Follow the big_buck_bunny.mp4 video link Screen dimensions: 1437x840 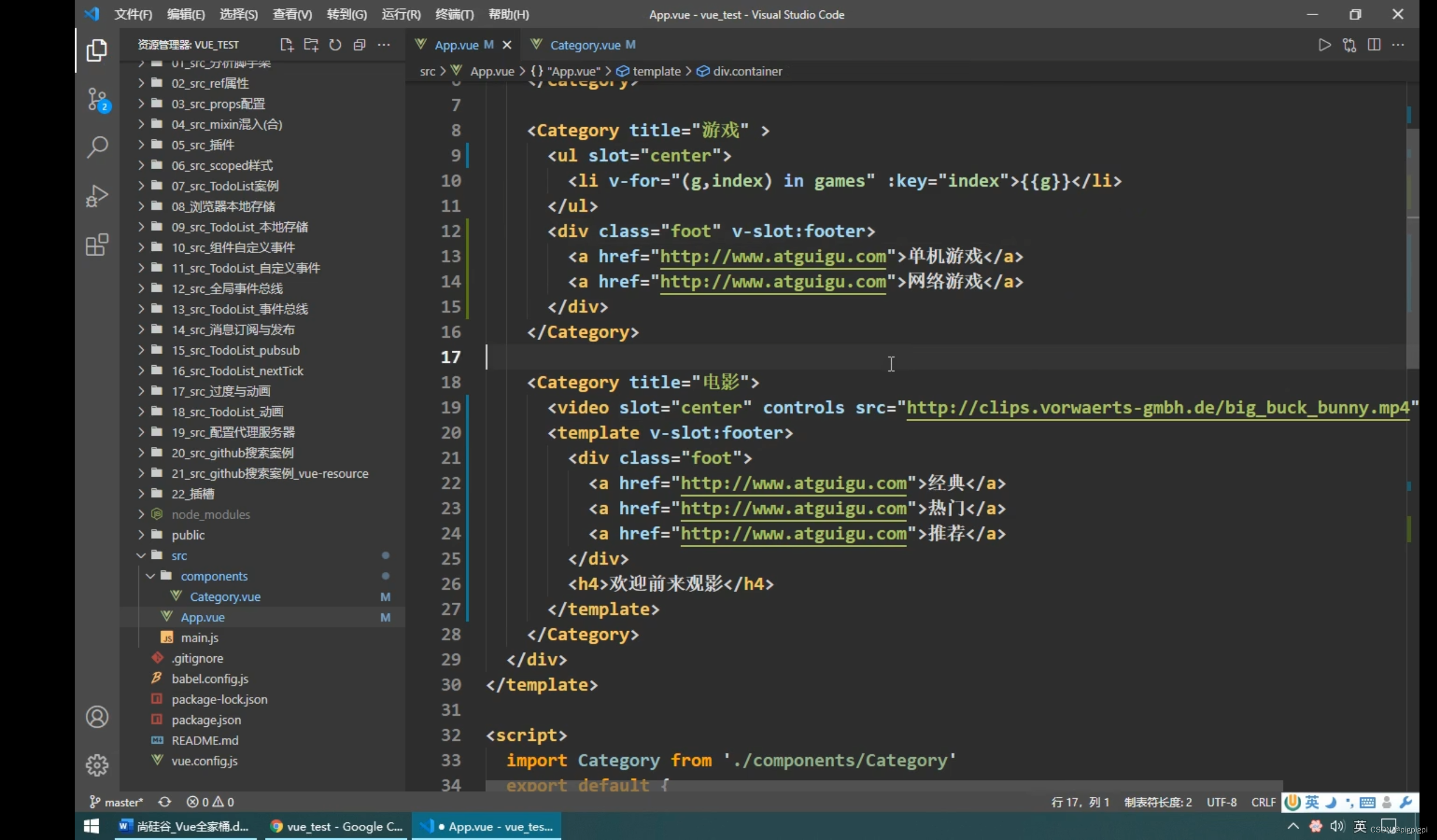pyautogui.click(x=1157, y=407)
